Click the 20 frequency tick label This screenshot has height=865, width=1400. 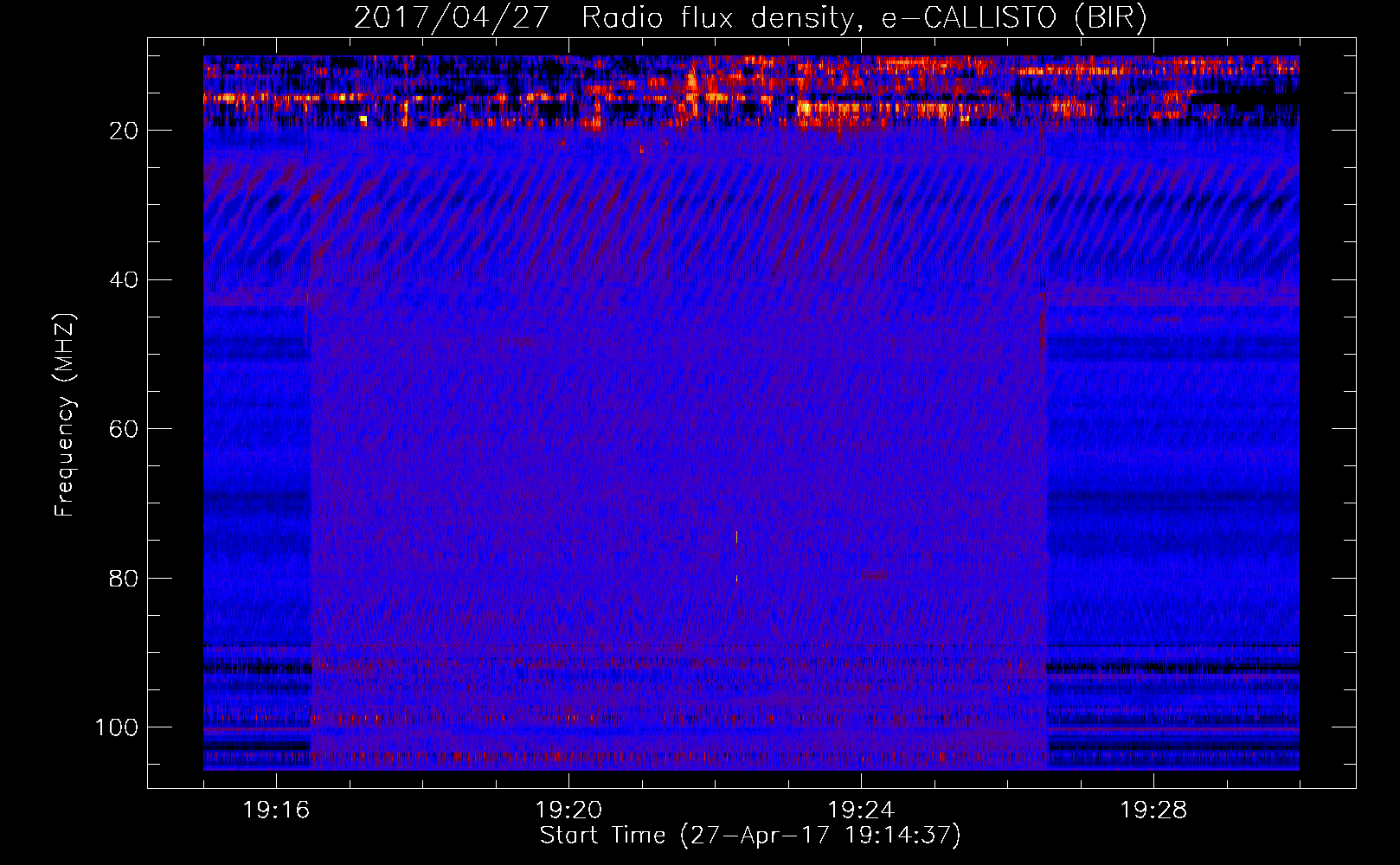(x=124, y=131)
